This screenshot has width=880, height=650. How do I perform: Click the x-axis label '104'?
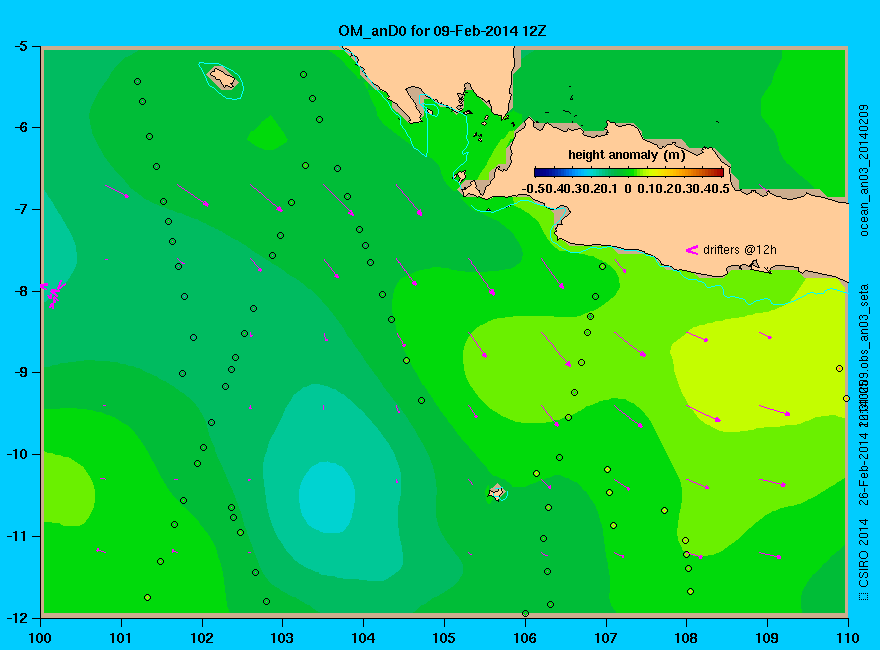tap(363, 638)
